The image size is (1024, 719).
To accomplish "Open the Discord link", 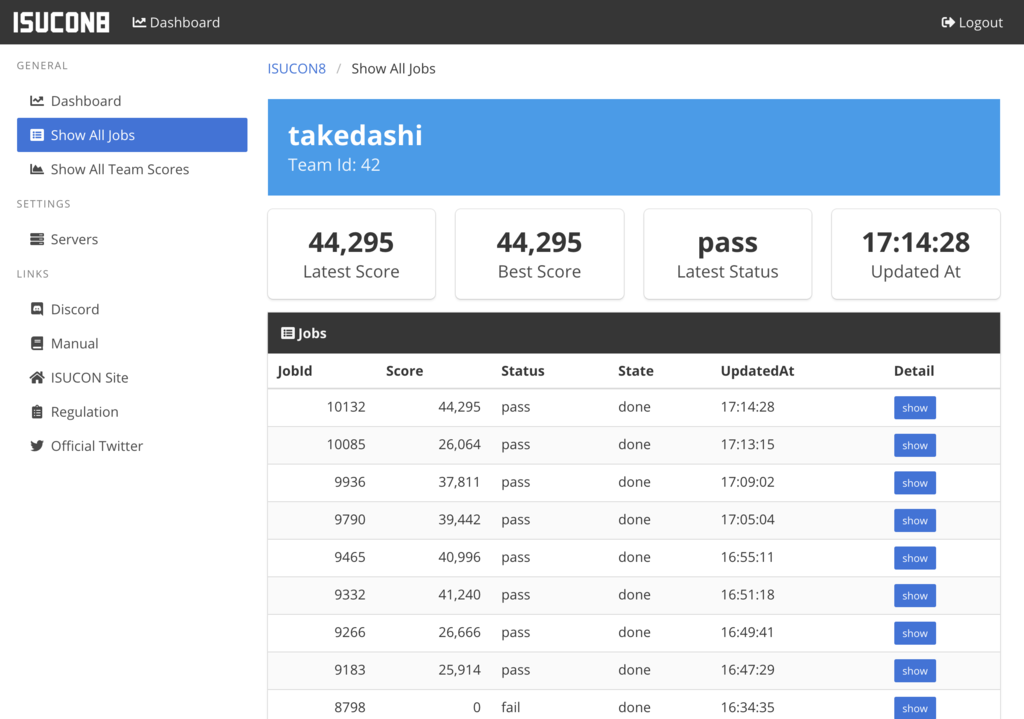I will click(132, 309).
